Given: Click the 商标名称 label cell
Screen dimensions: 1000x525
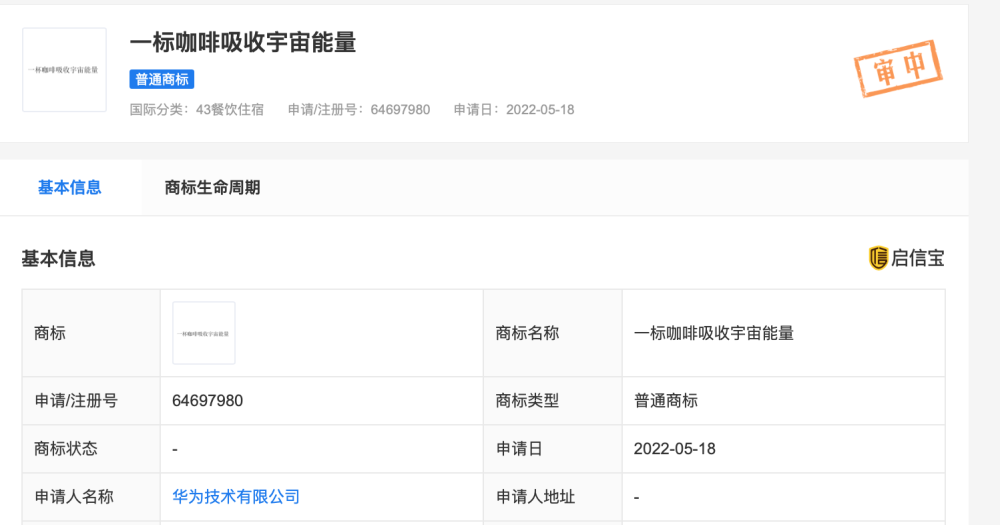Looking at the screenshot, I should point(553,333).
